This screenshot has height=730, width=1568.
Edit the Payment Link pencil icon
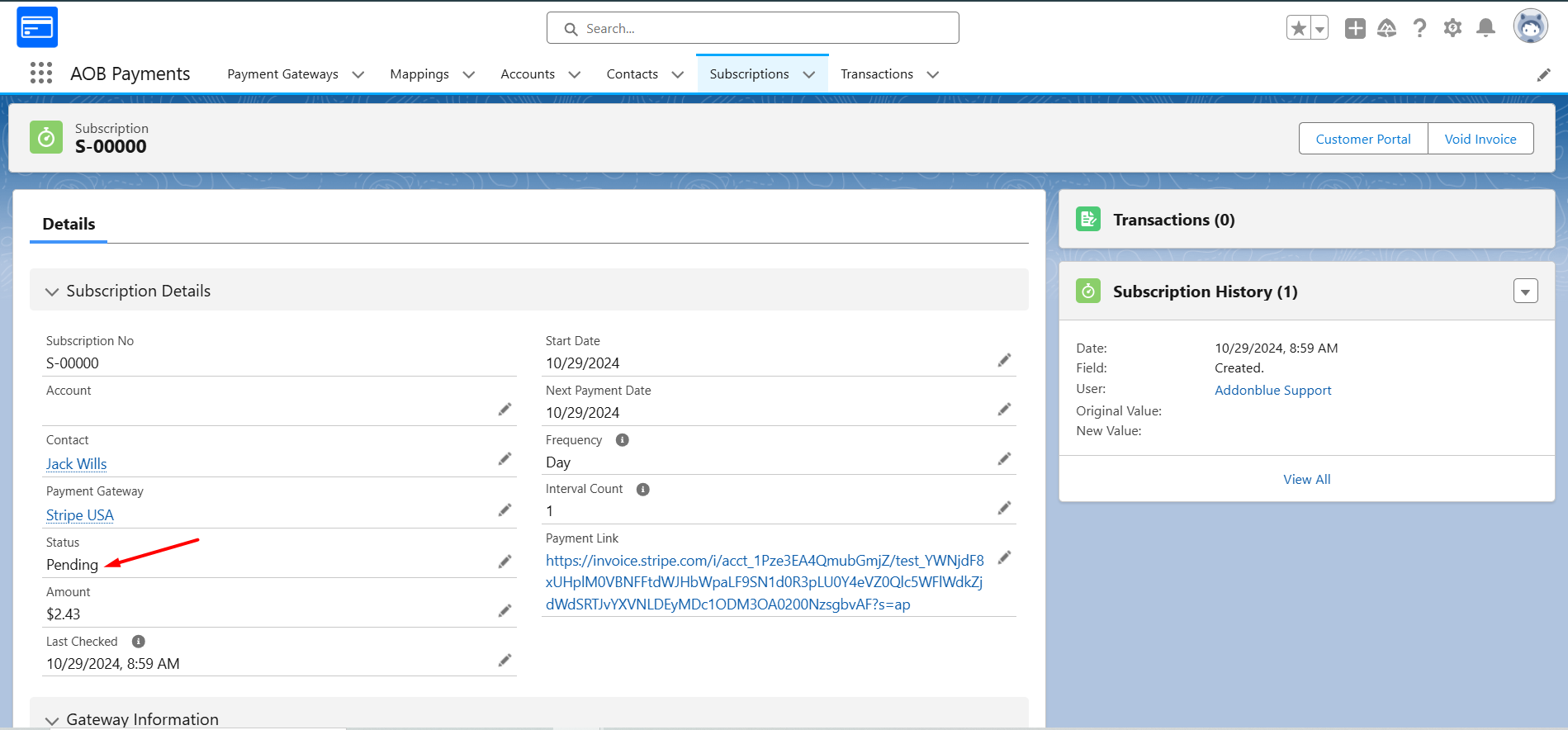click(x=1004, y=557)
